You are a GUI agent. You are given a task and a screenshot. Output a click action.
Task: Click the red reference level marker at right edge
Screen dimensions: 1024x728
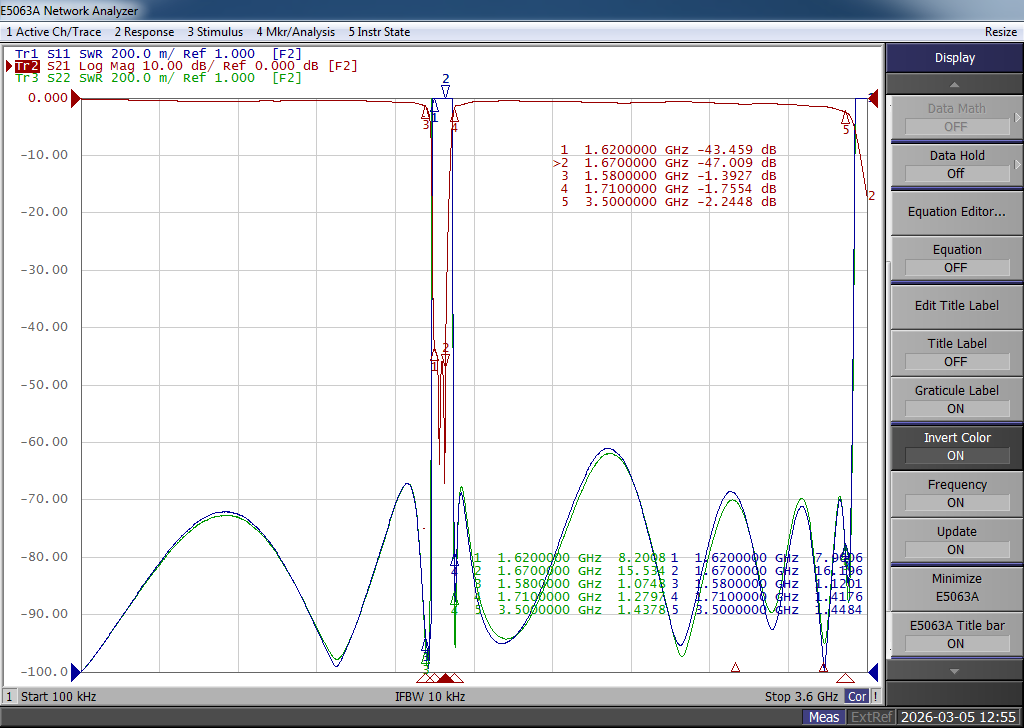[873, 98]
